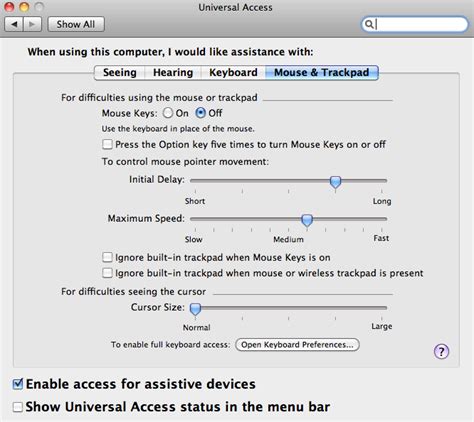The image size is (474, 422).
Task: Select the Mouse Keys Off radio button
Action: [x=200, y=113]
